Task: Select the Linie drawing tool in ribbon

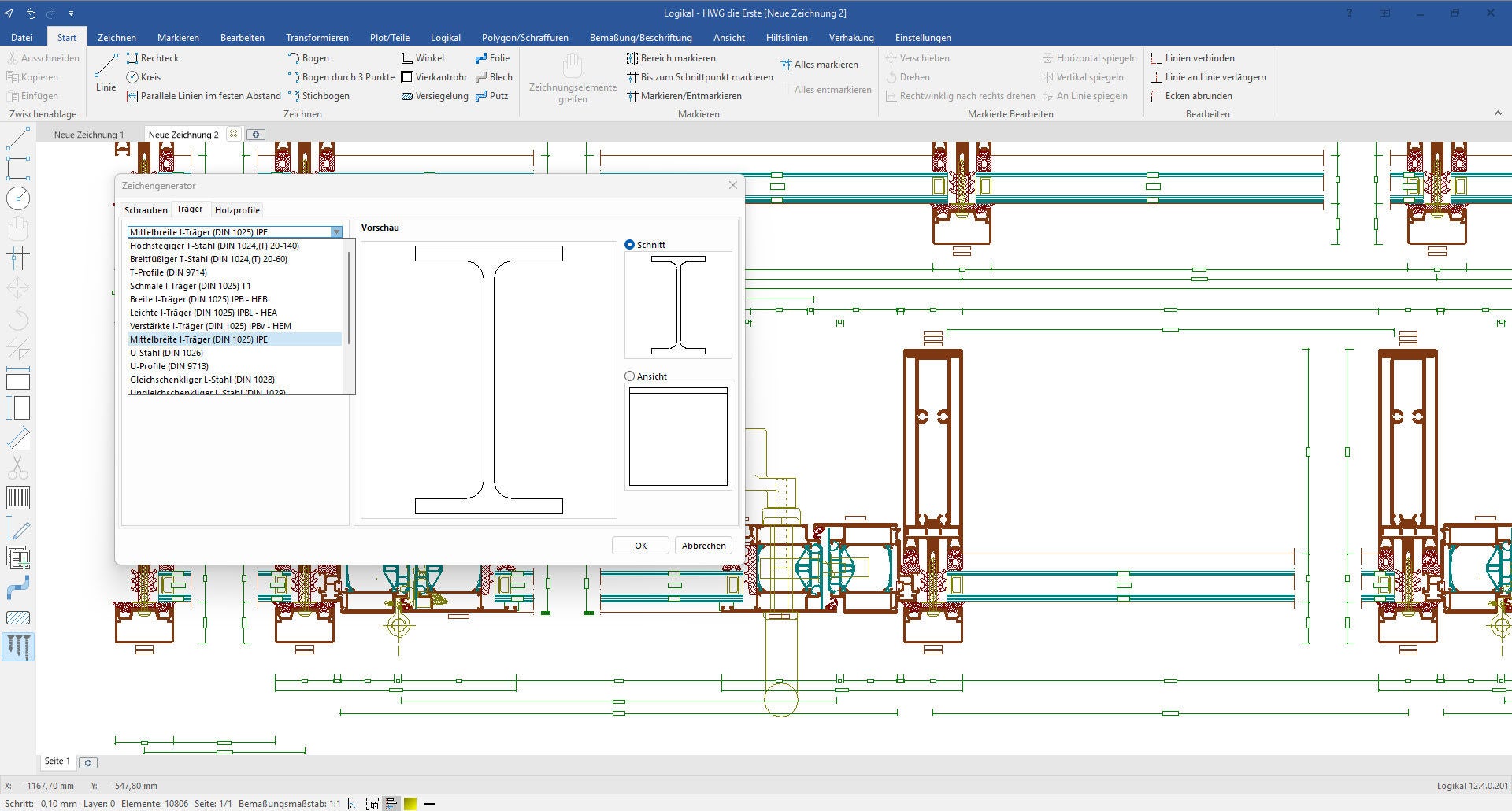Action: click(x=106, y=72)
